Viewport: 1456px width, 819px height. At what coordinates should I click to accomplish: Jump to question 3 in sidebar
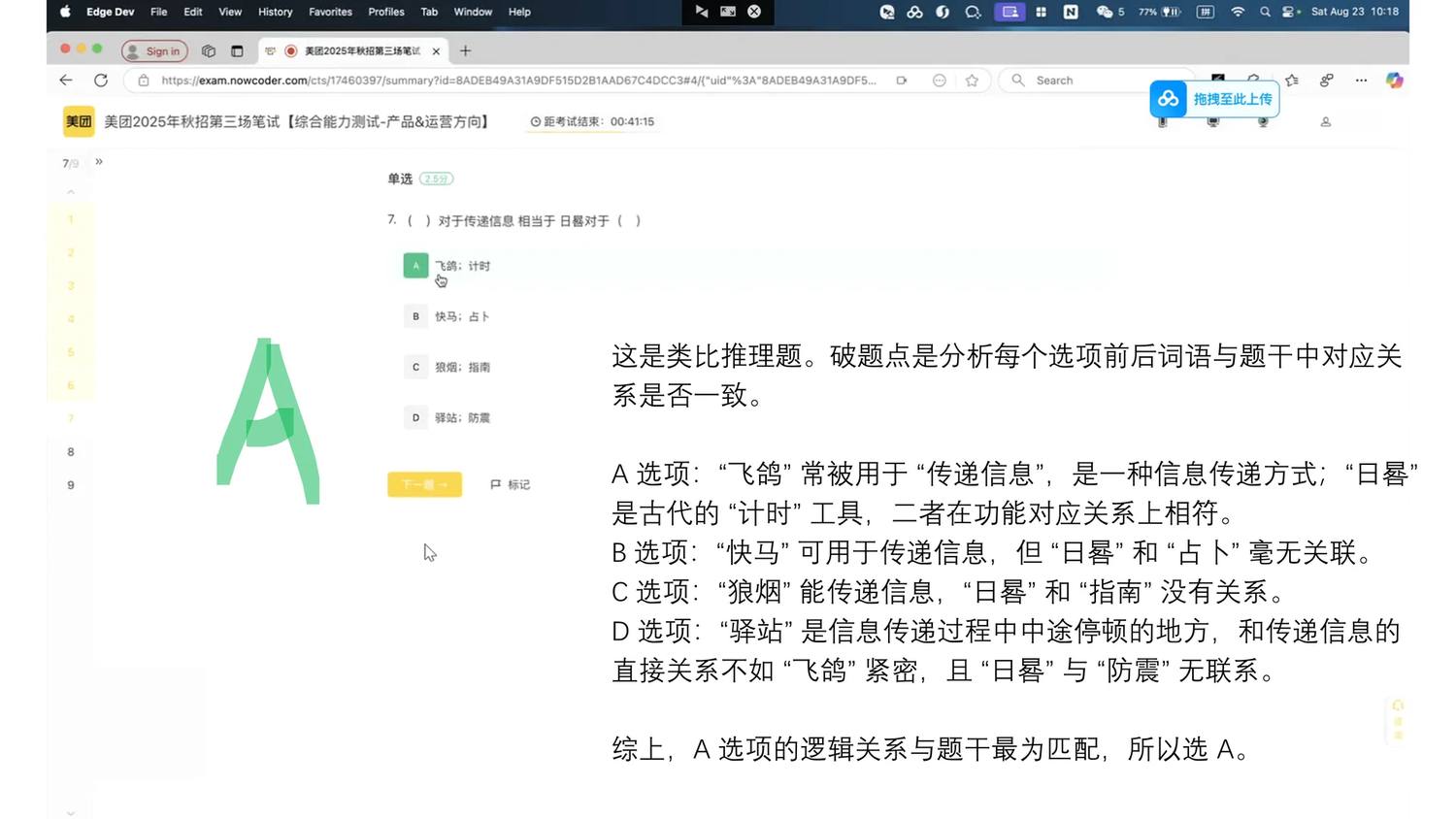[71, 285]
